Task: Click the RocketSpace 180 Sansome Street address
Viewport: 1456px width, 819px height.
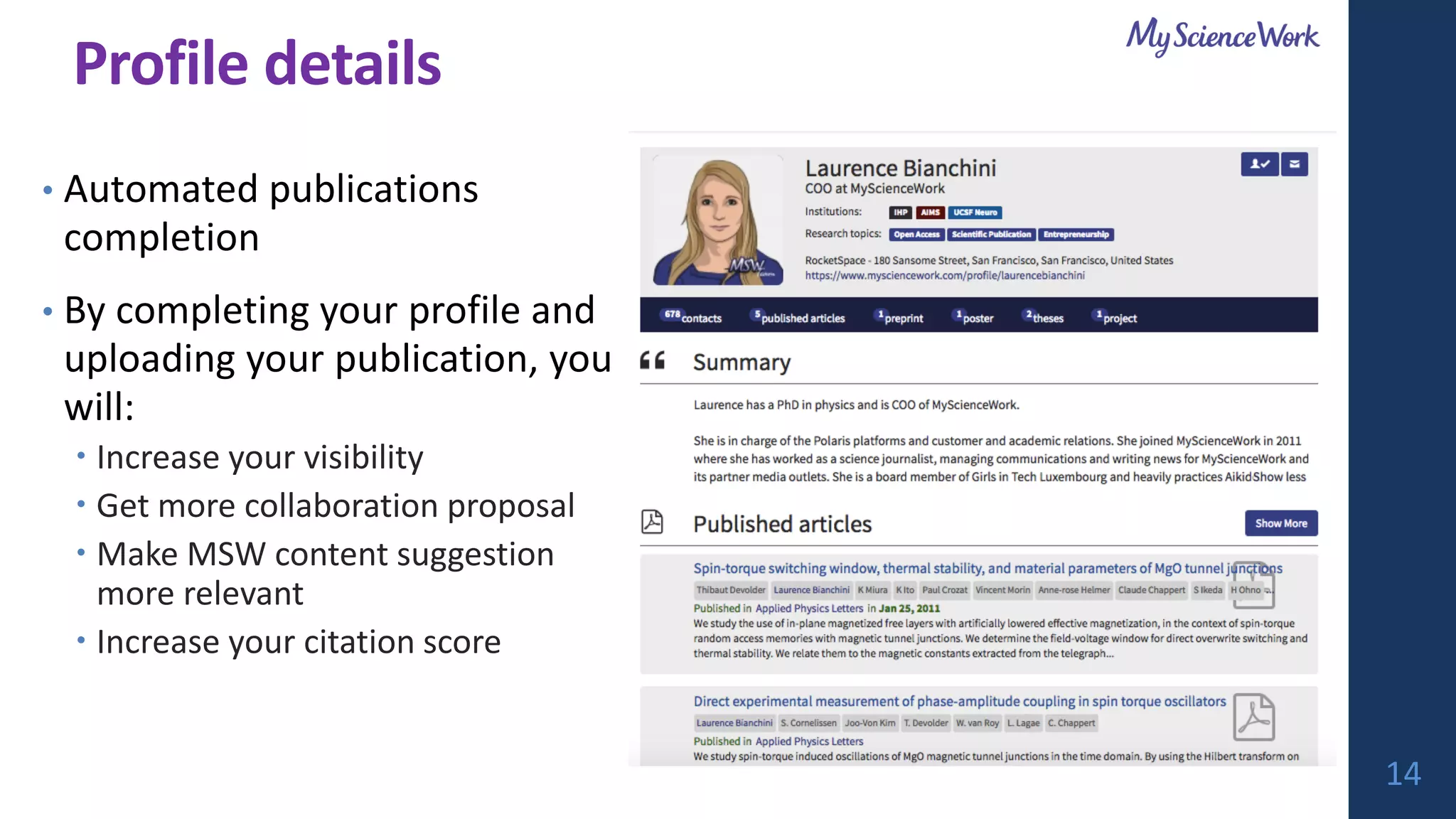Action: point(989,261)
